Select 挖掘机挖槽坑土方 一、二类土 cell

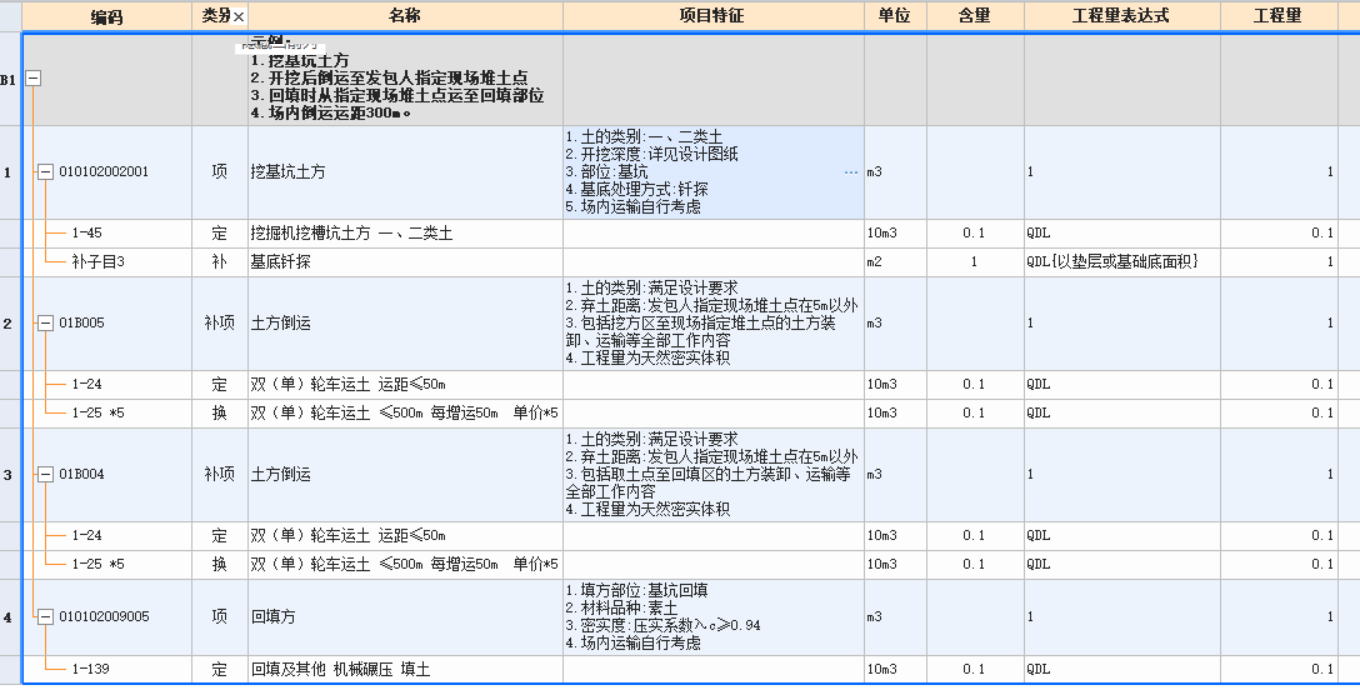405,233
